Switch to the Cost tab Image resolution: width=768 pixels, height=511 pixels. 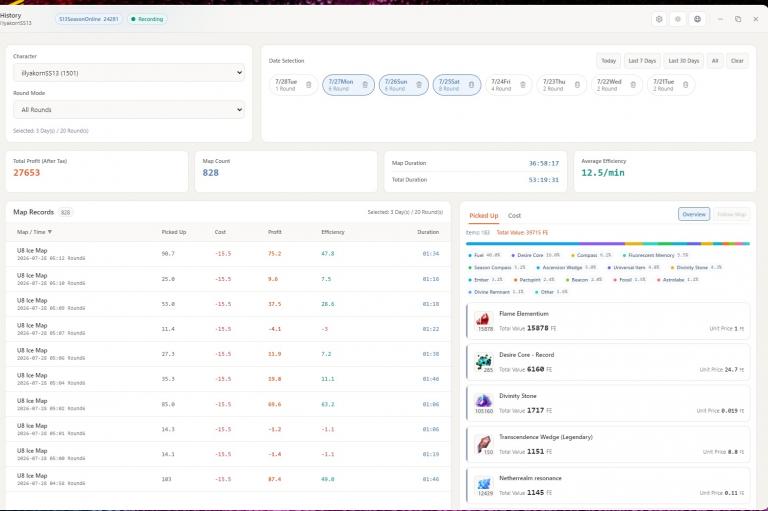point(514,216)
